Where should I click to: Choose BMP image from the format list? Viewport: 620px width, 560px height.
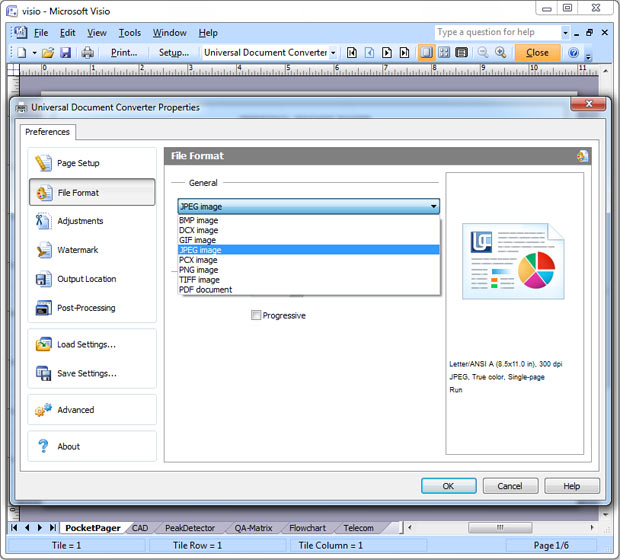tap(308, 220)
